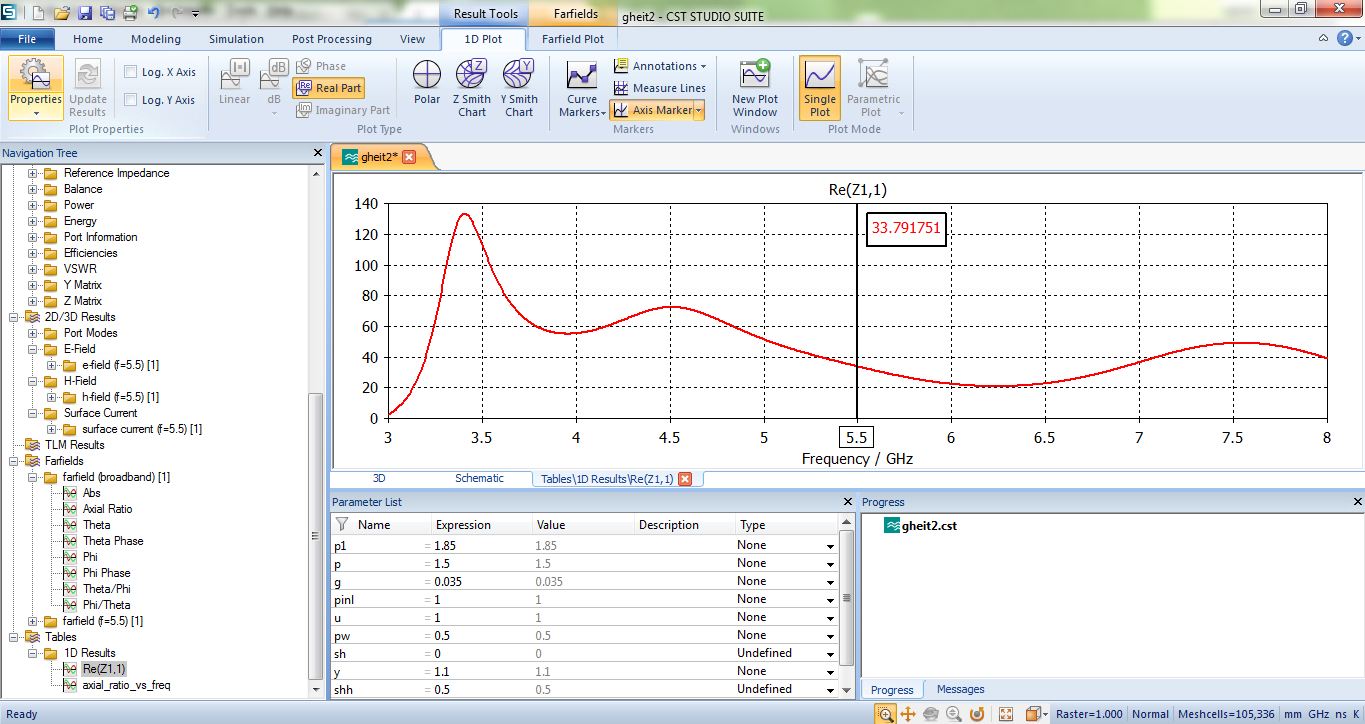The image size is (1365, 724).
Task: Click the Raster=1.000 status entry
Action: (x=1089, y=714)
